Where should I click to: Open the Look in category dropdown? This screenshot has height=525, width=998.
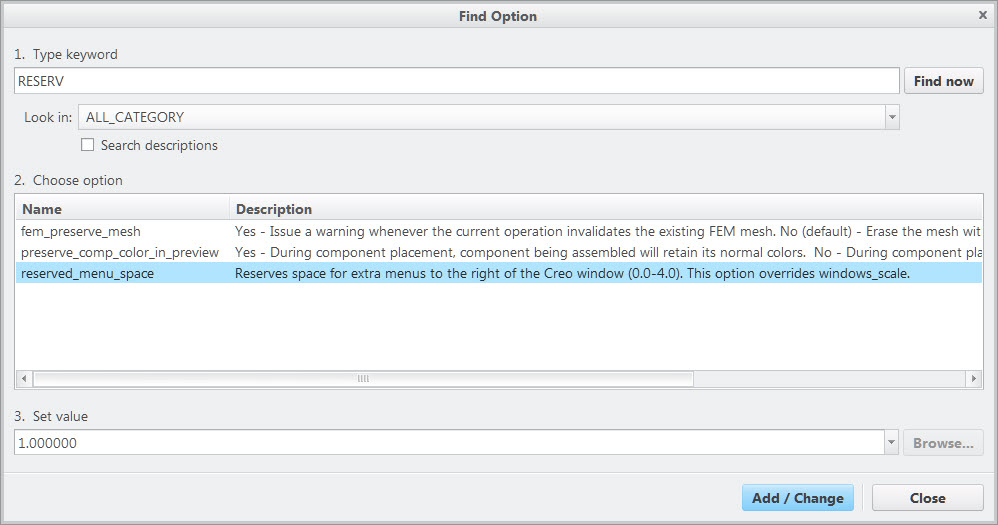pyautogui.click(x=891, y=117)
